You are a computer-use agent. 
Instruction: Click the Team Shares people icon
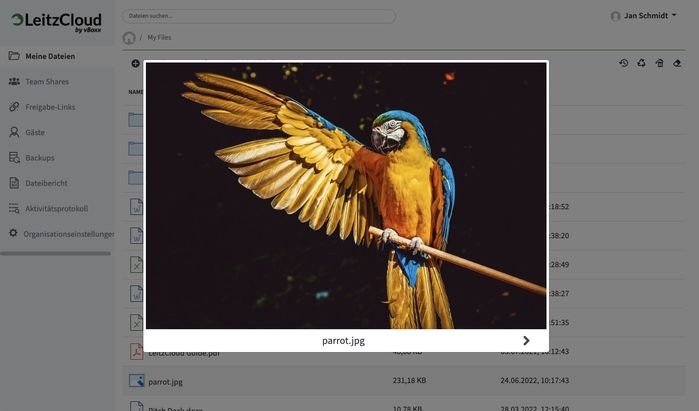tap(14, 81)
